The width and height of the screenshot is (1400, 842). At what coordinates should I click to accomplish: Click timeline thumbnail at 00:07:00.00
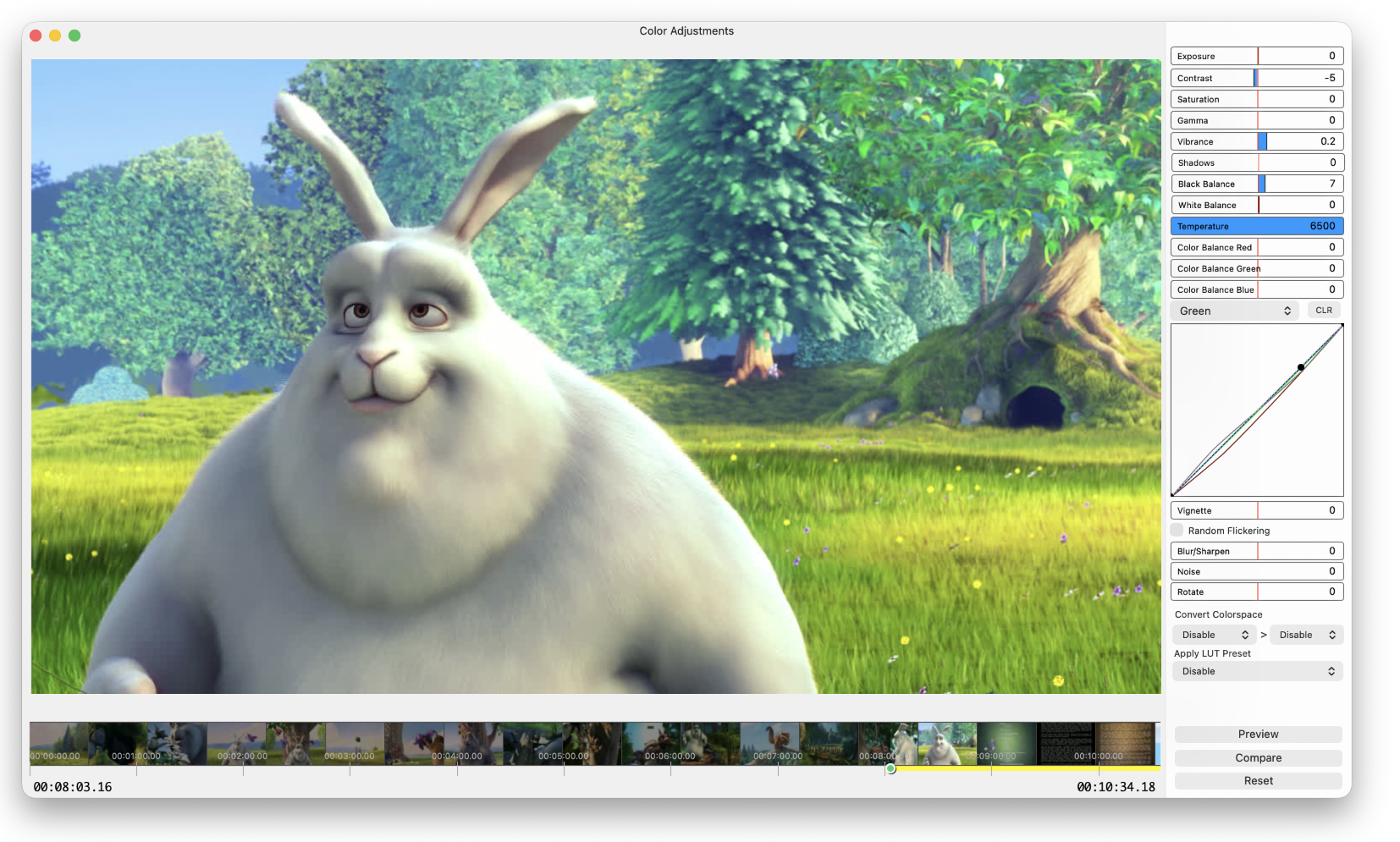(x=770, y=744)
